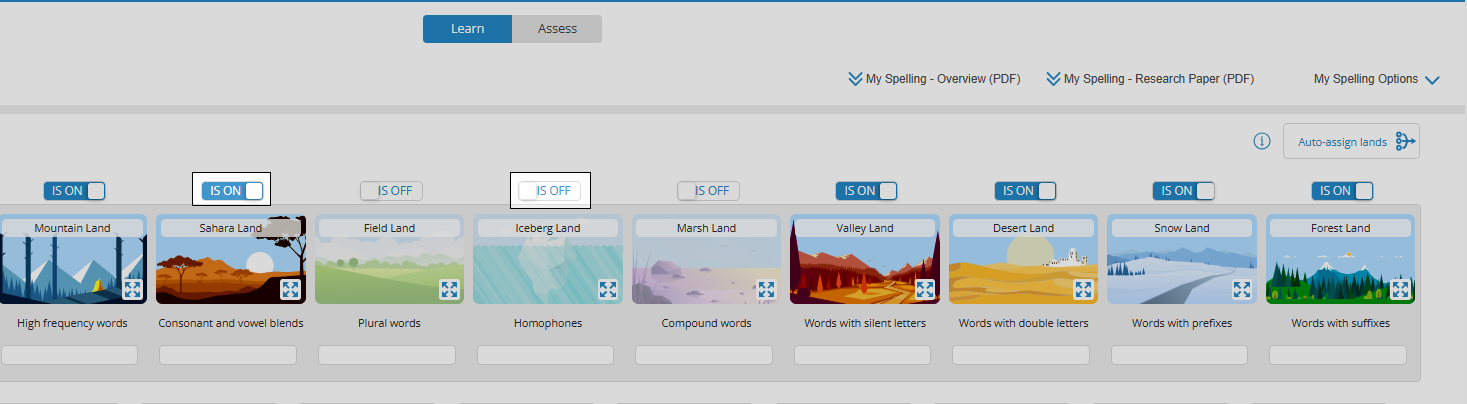This screenshot has height=404, width=1467.
Task: Disable the Forest Land toggle
Action: point(1343,190)
